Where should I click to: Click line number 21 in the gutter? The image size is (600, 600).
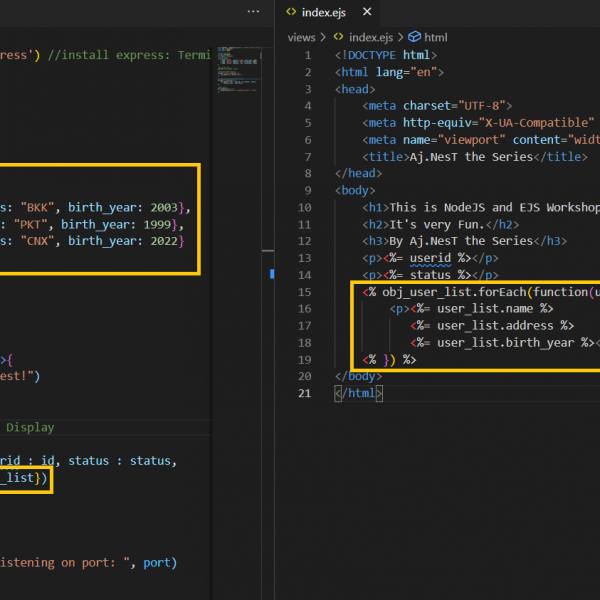[305, 393]
